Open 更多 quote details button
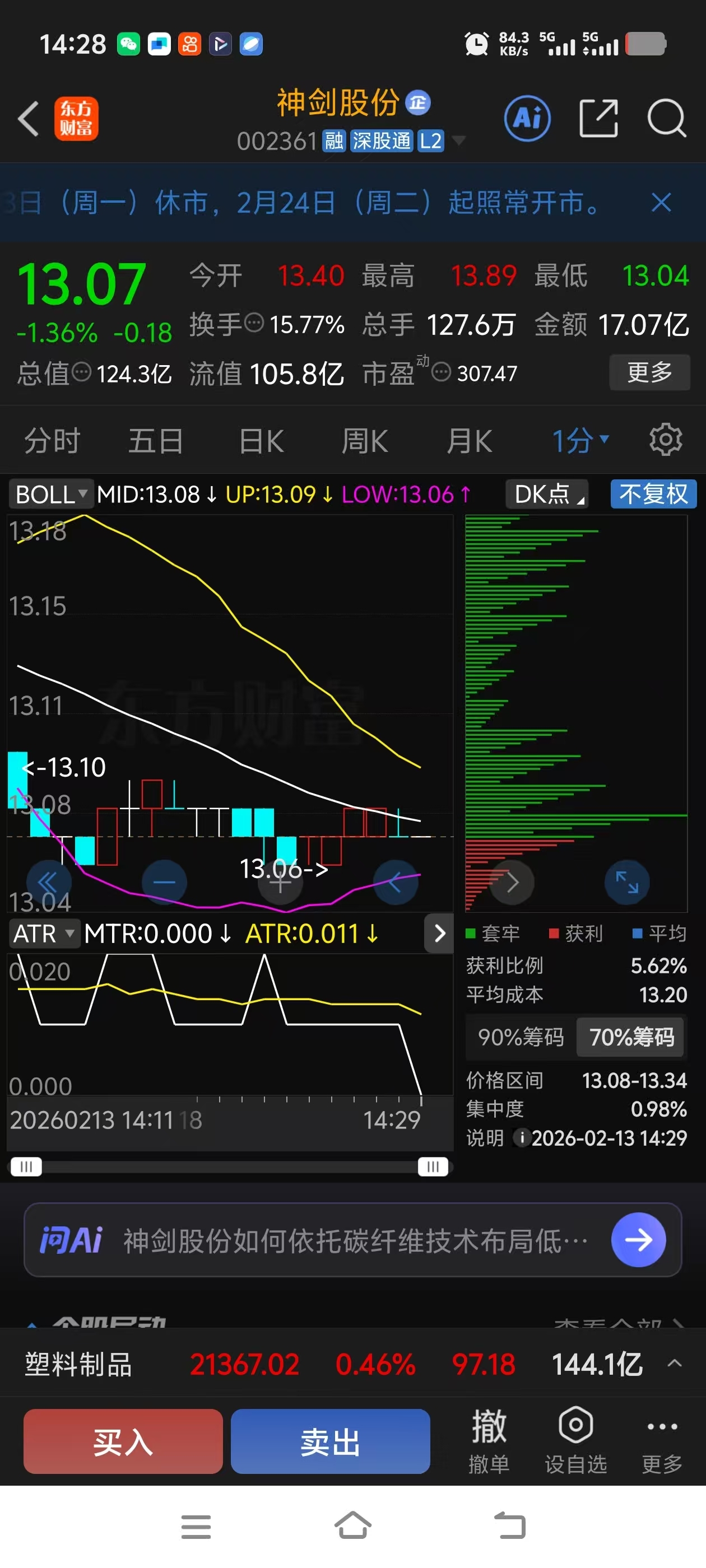706x1568 pixels. (x=649, y=371)
